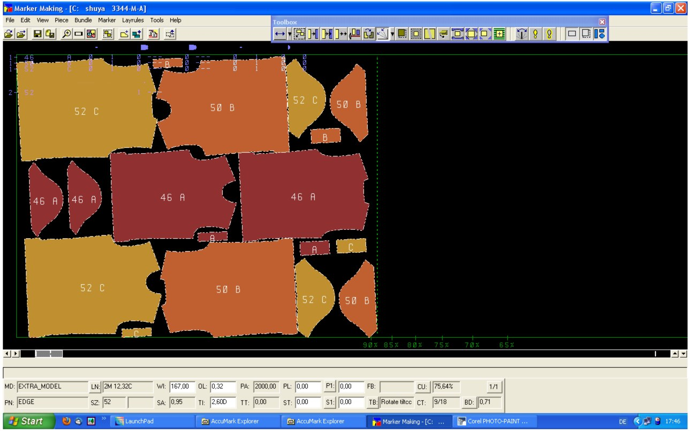Viewport: 690px width, 431px height.
Task: Click the 1/1 button in info bar
Action: pyautogui.click(x=493, y=387)
